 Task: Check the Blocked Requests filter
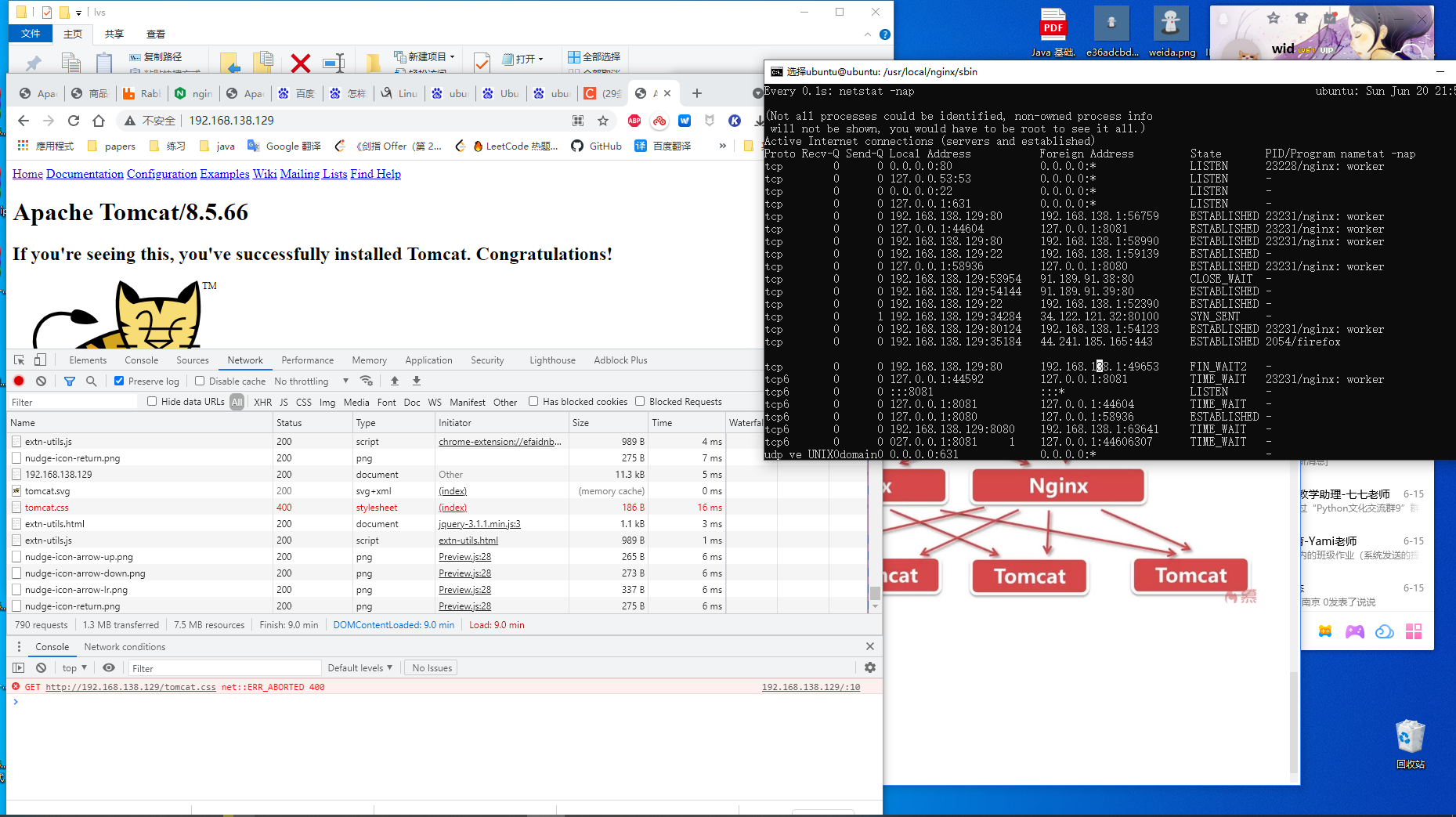[x=640, y=402]
